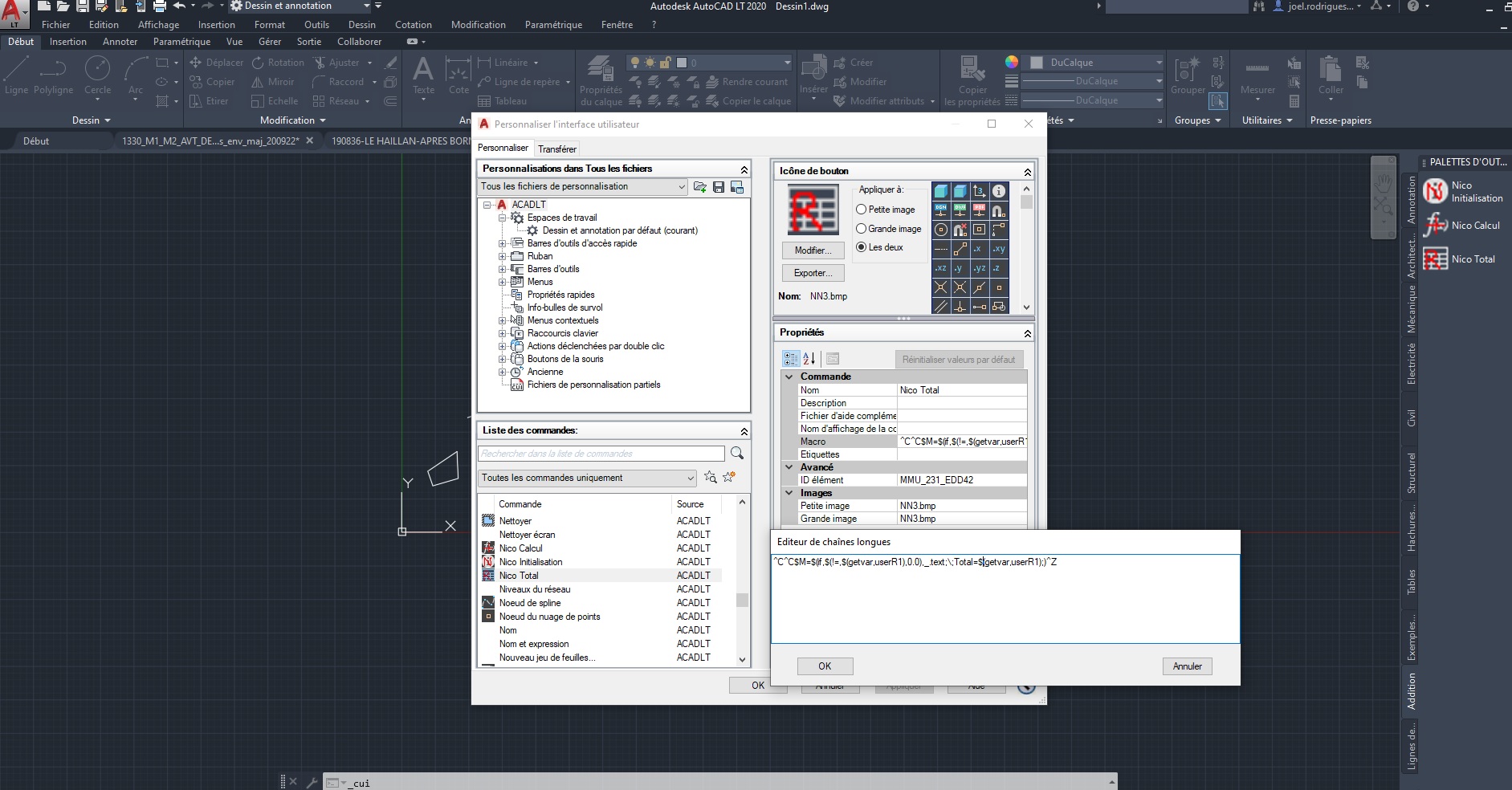1512x790 pixels.
Task: Switch to Transférer tab
Action: point(557,149)
